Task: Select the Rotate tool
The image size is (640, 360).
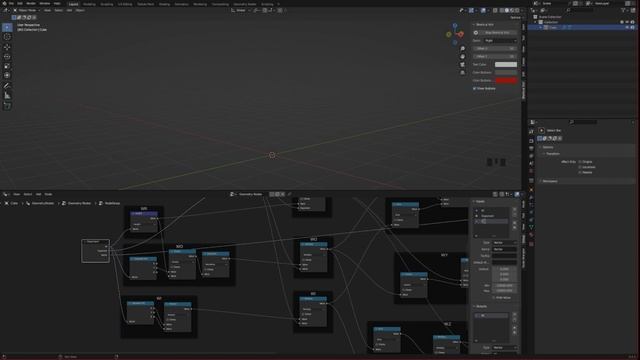Action: point(7,56)
